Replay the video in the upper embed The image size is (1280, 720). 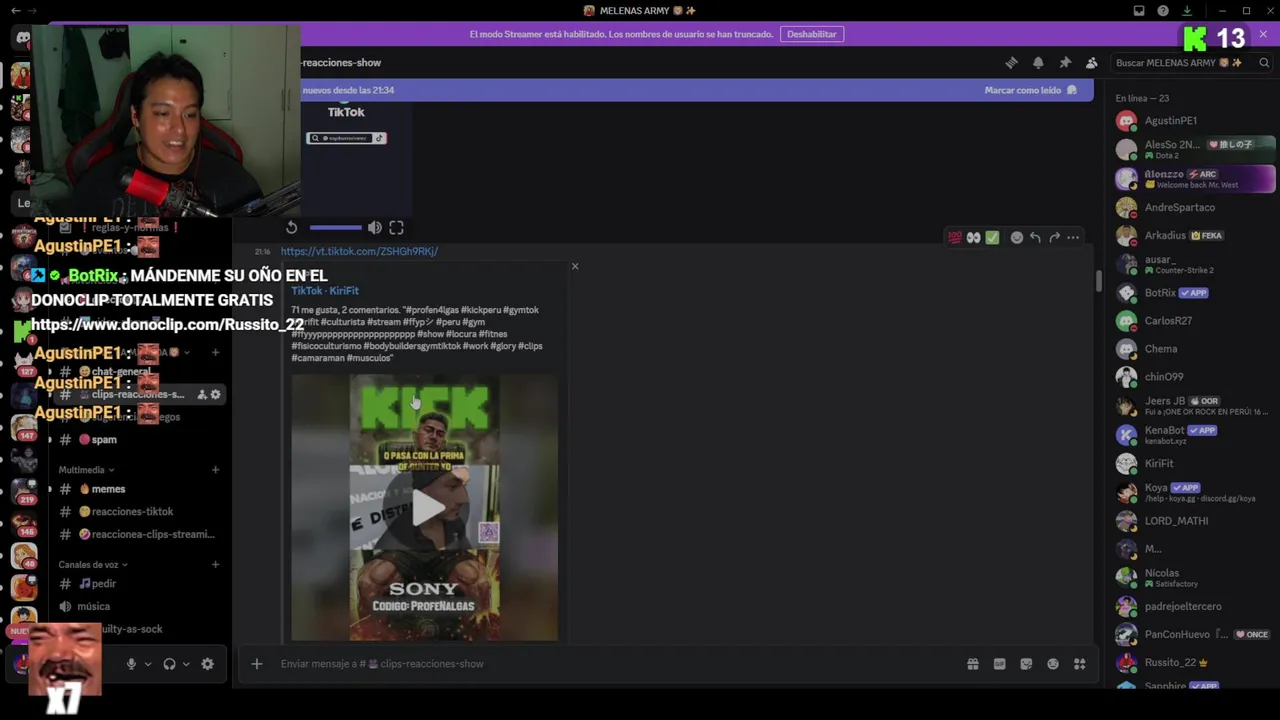291,228
